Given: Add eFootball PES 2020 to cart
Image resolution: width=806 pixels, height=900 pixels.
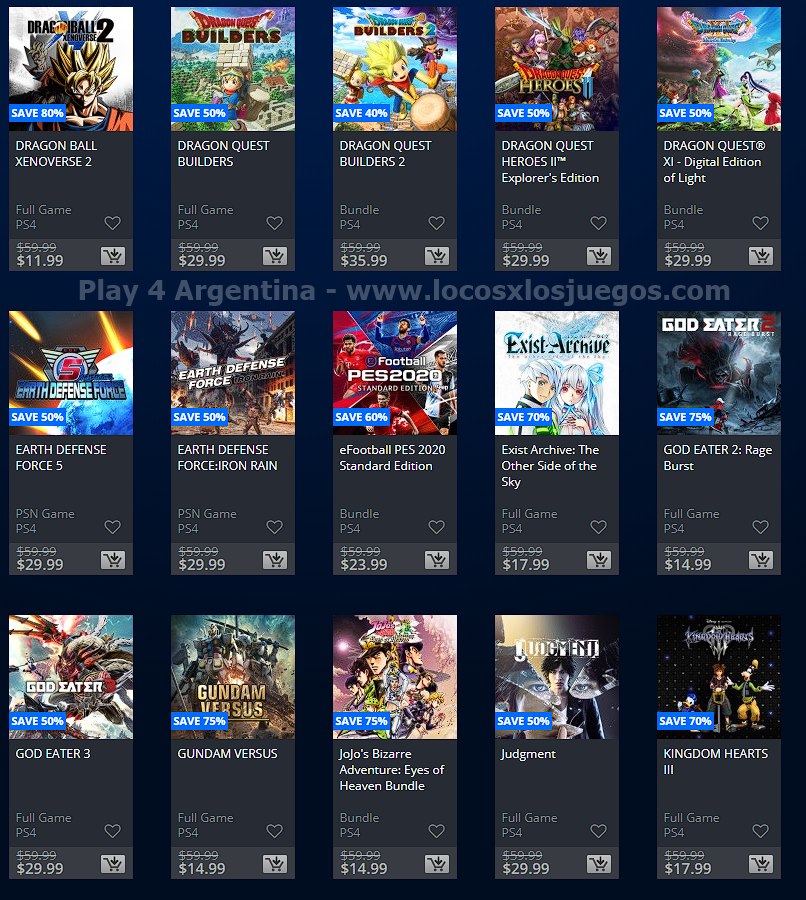Looking at the screenshot, I should coord(436,560).
